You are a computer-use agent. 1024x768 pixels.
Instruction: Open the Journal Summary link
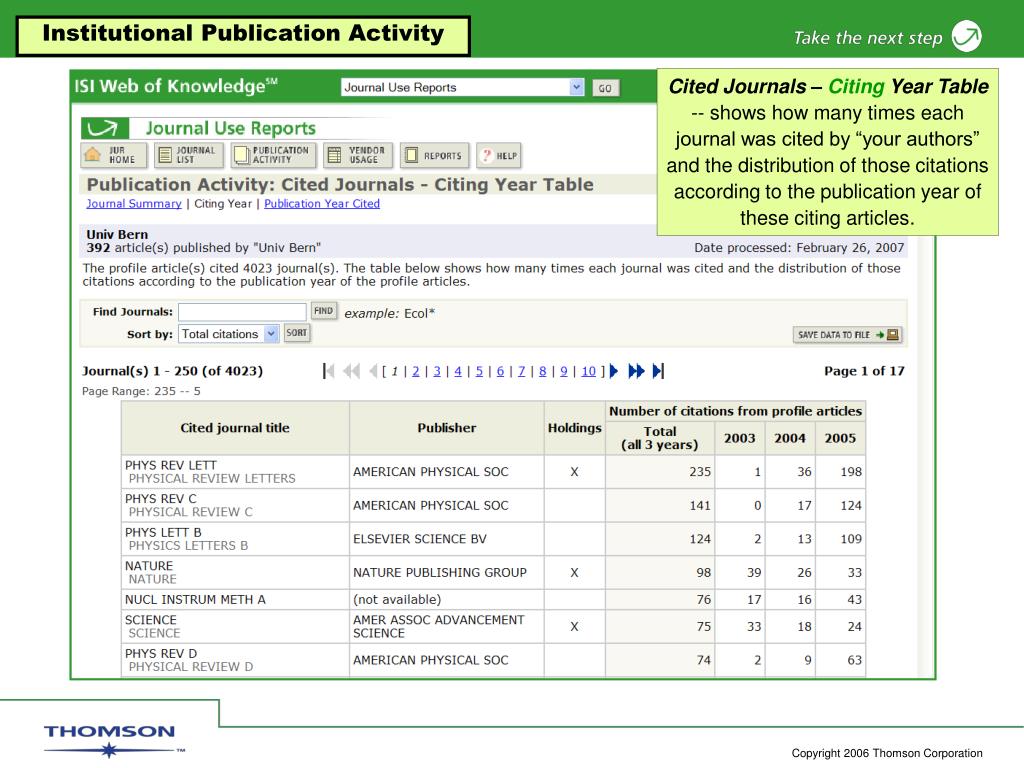134,203
